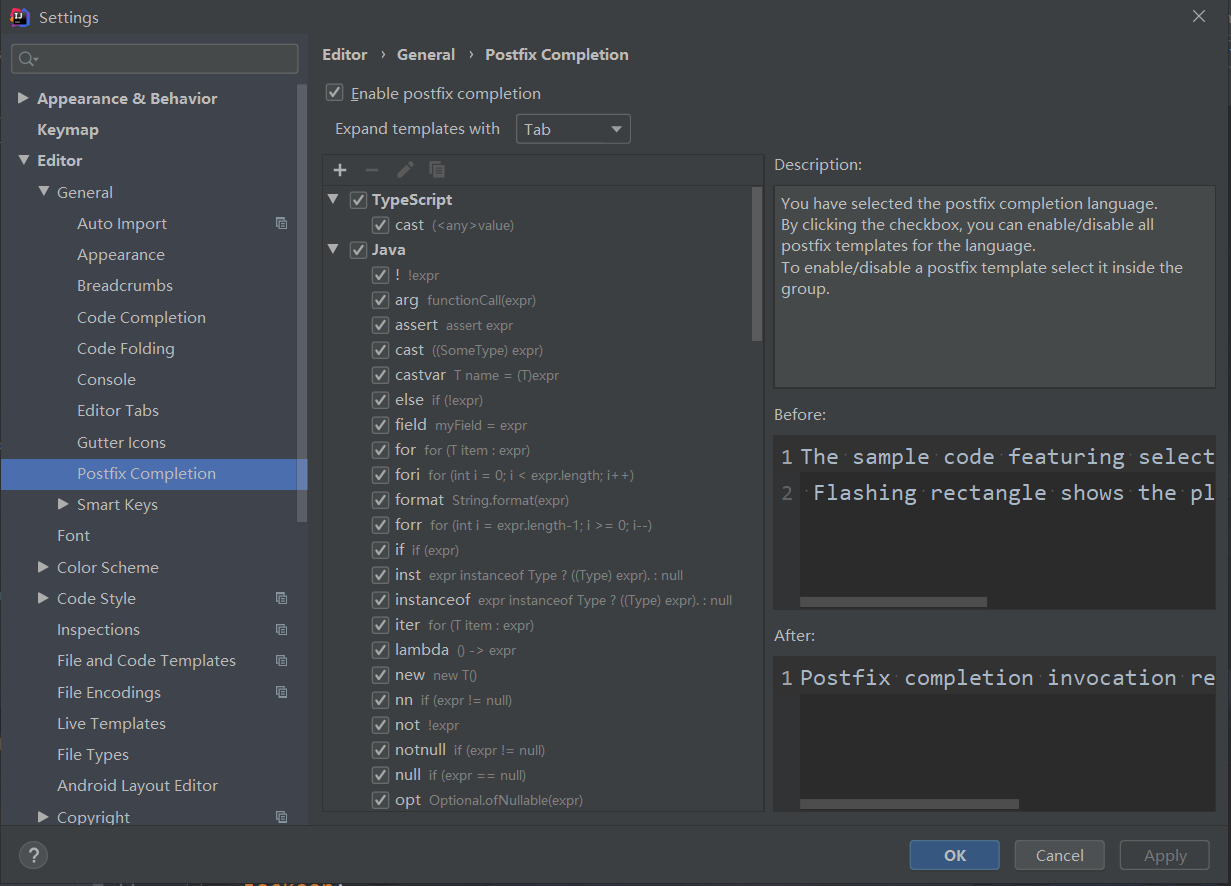This screenshot has width=1231, height=886.
Task: Open the Auto Import settings page
Action: (x=122, y=224)
